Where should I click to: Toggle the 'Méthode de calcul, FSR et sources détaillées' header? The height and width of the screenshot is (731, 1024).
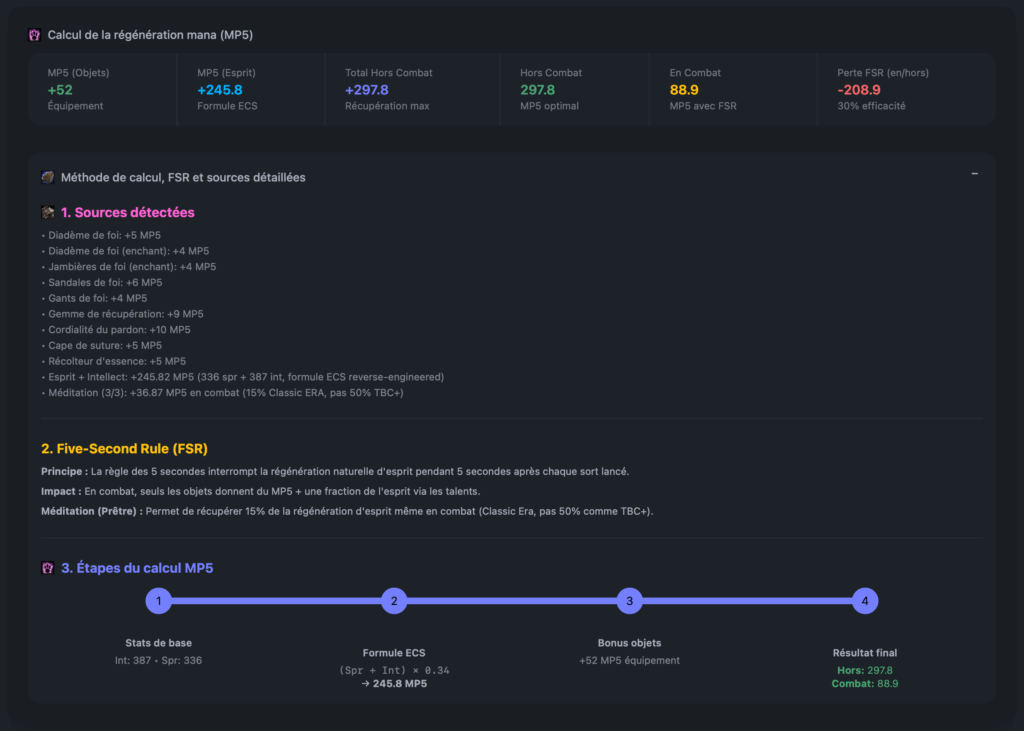pyautogui.click(x=183, y=177)
